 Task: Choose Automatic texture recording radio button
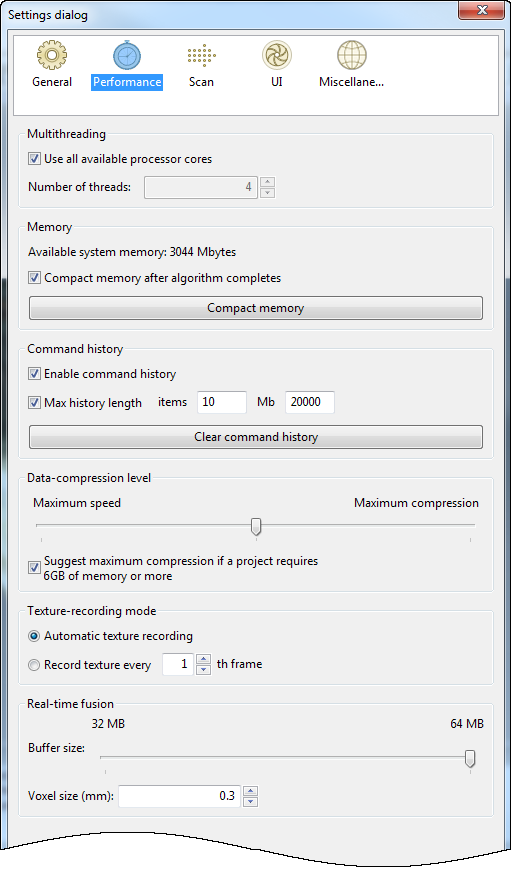(x=34, y=636)
